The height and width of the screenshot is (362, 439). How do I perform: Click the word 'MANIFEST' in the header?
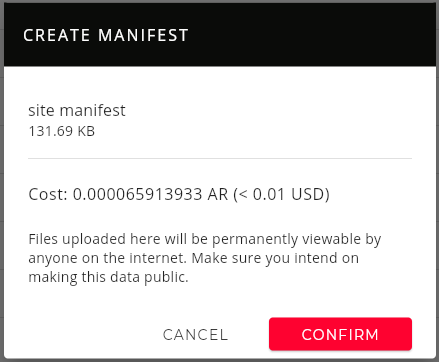coord(143,35)
